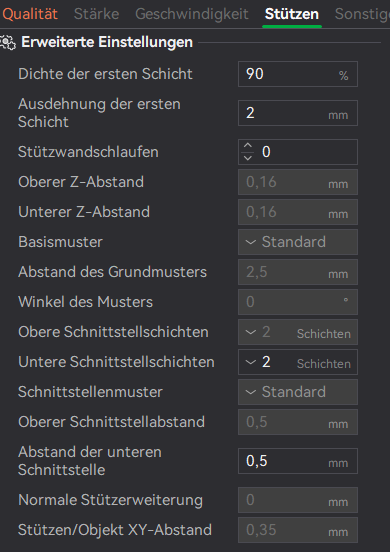
Task: Click the Abstand des Grundmusters field
Action: [298, 272]
